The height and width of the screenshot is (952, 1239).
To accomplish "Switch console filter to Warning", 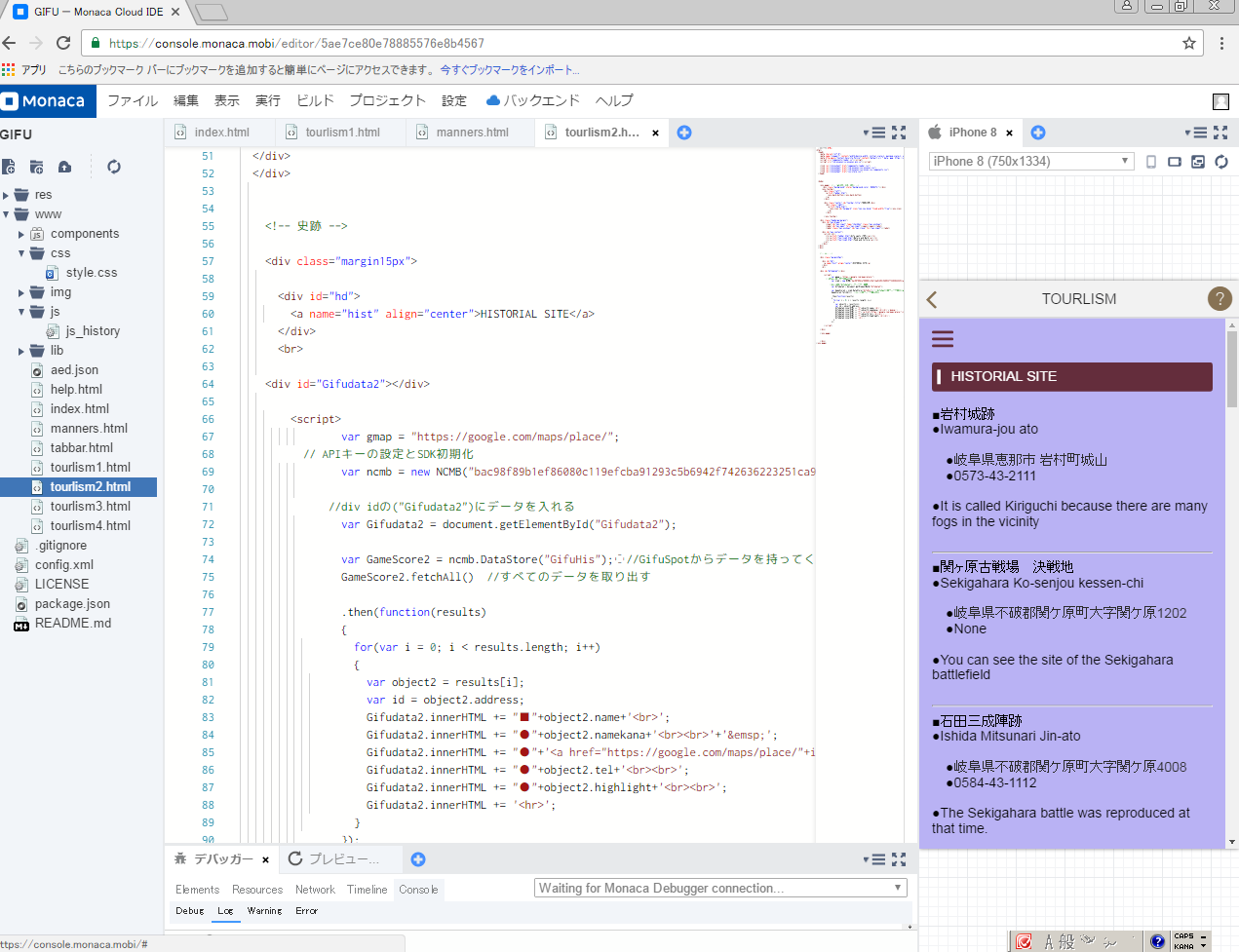I will click(x=264, y=911).
